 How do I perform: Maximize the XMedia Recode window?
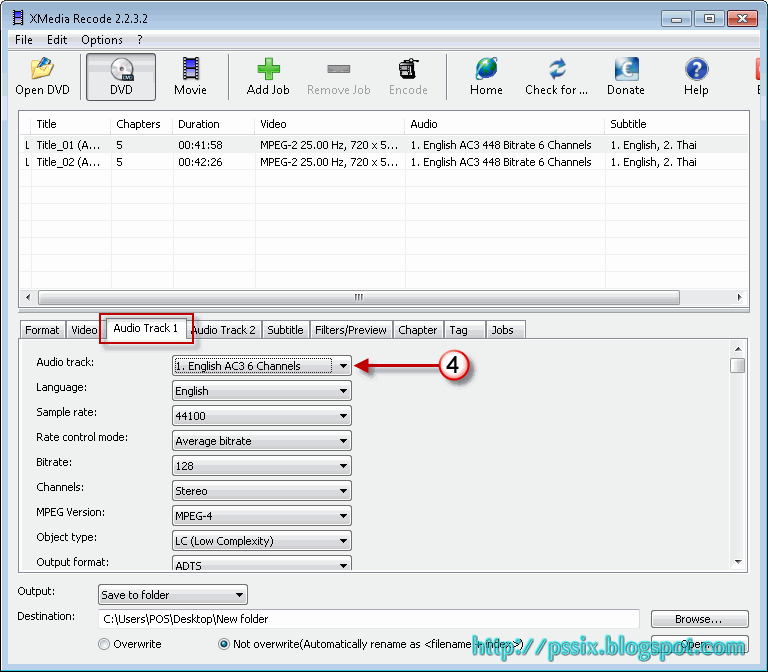click(709, 19)
